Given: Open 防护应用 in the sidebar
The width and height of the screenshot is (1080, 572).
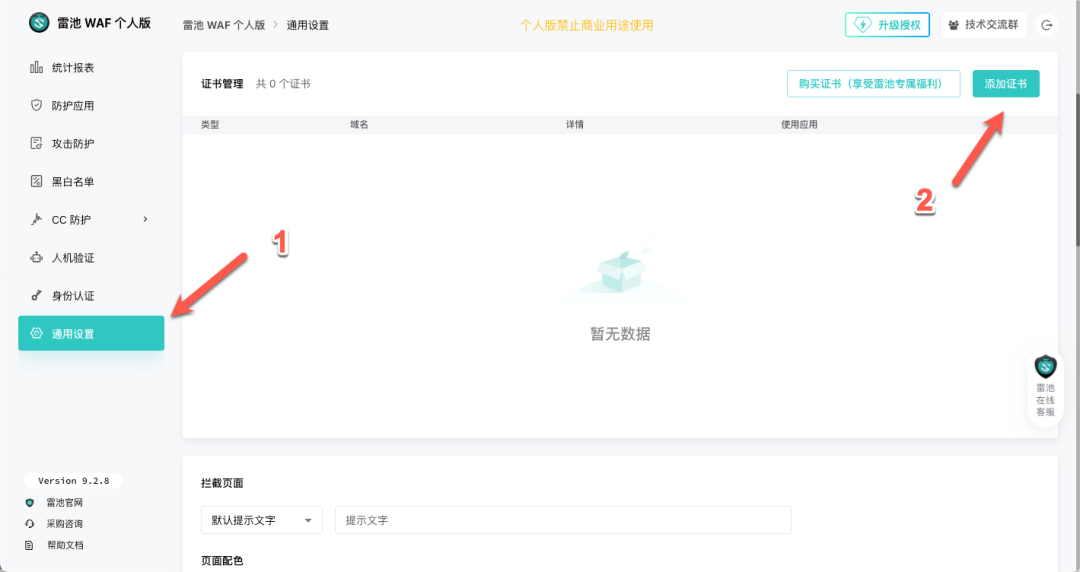Looking at the screenshot, I should tap(91, 105).
